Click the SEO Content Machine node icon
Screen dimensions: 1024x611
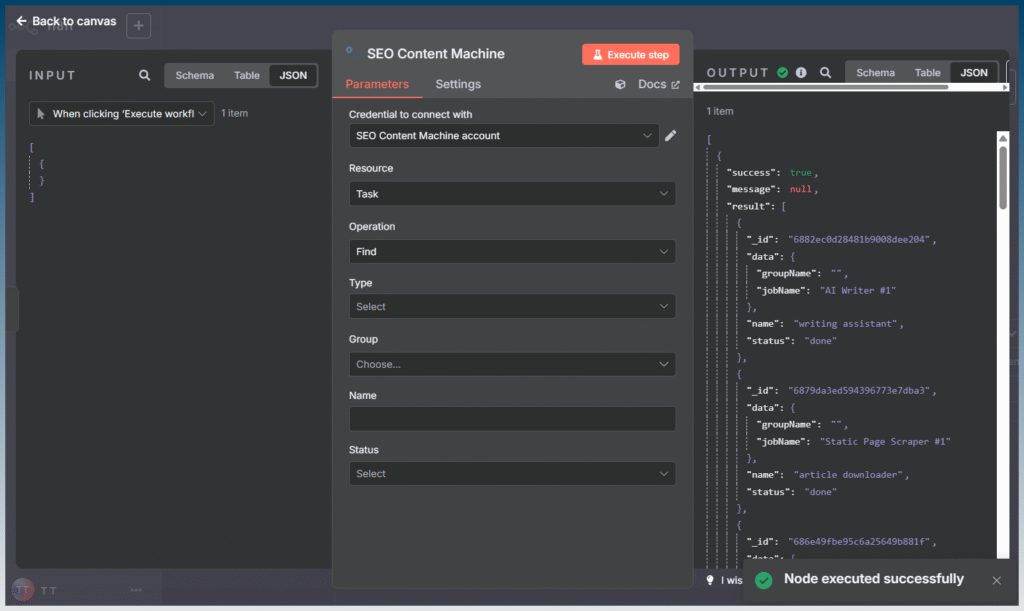[352, 52]
